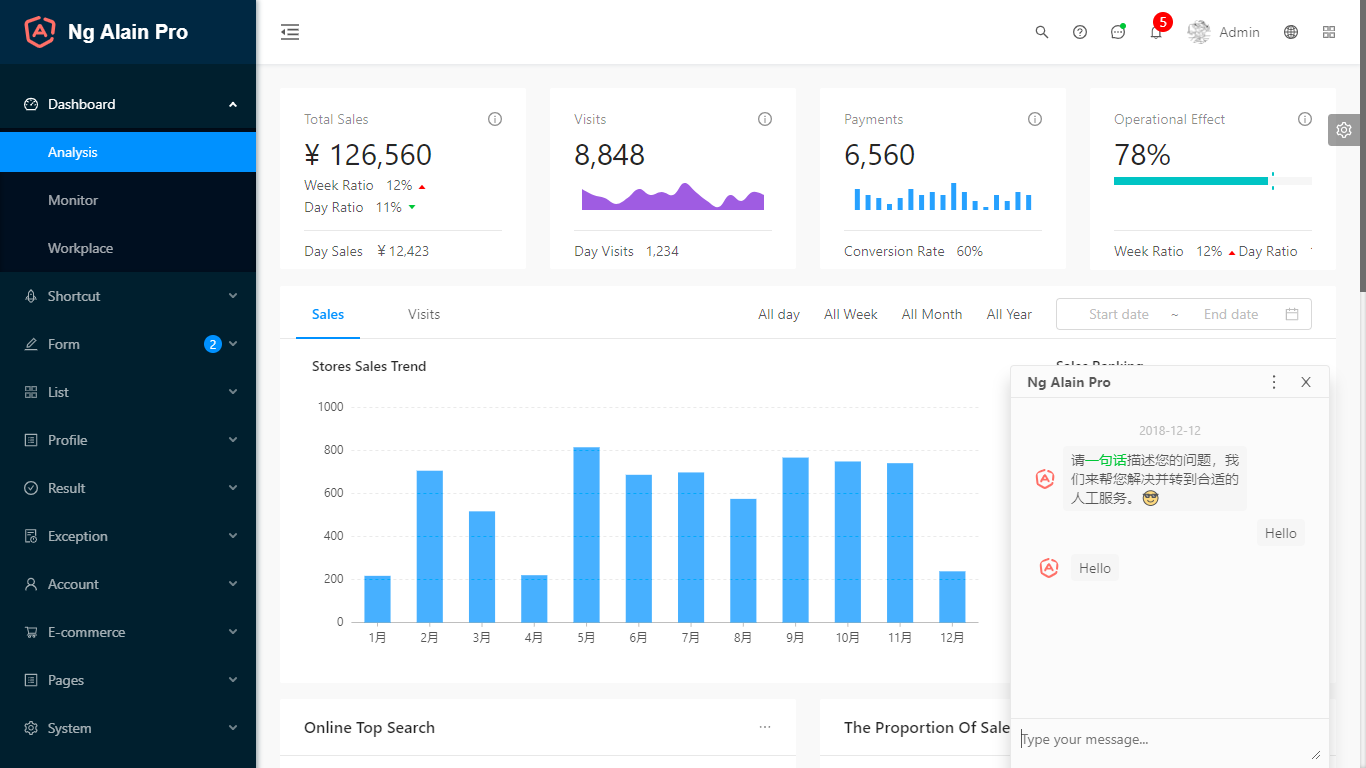Viewport: 1366px width, 768px height.
Task: Open the Admin user dropdown
Action: pos(1223,32)
